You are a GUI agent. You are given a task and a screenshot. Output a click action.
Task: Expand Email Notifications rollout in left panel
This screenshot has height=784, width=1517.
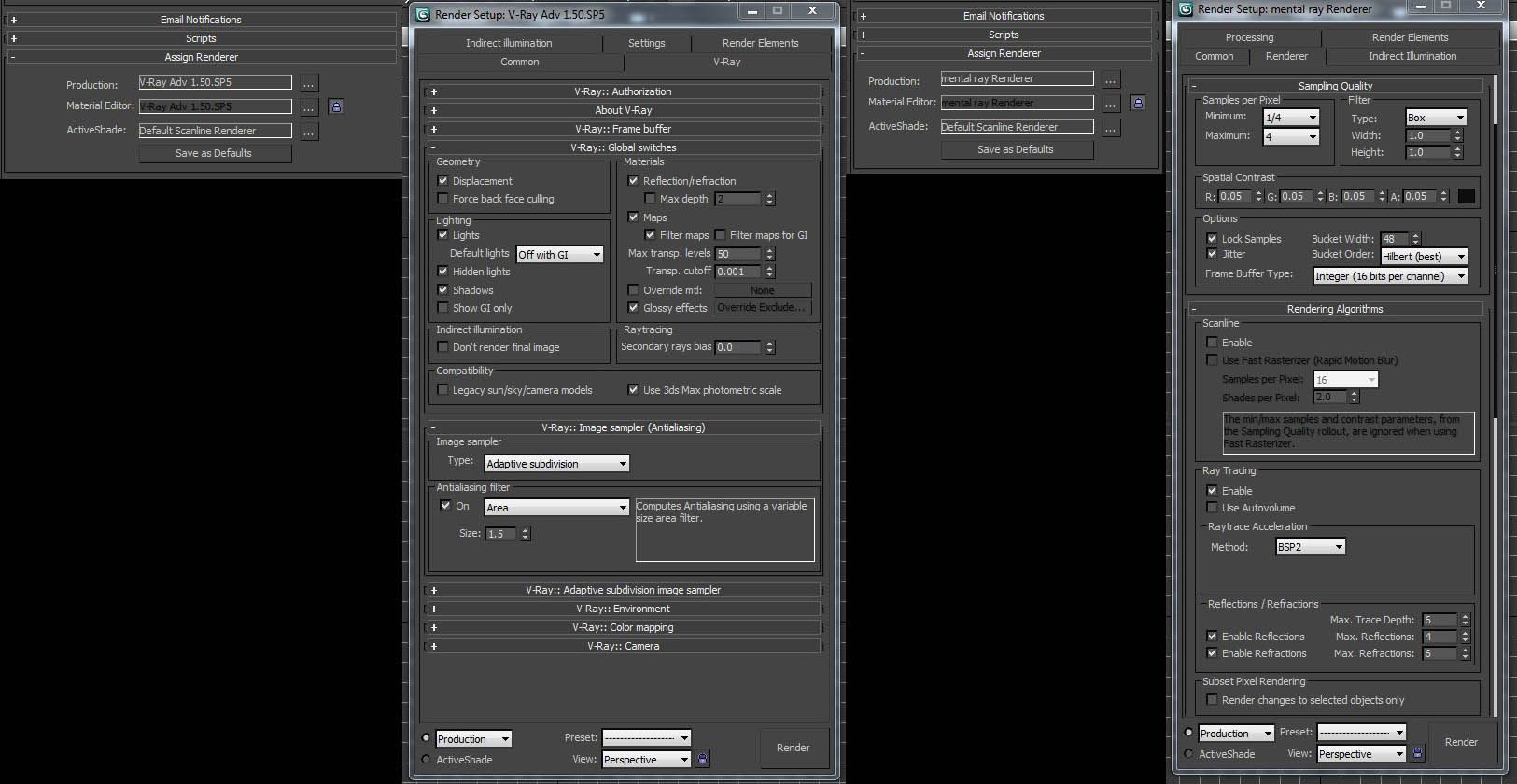[x=201, y=20]
